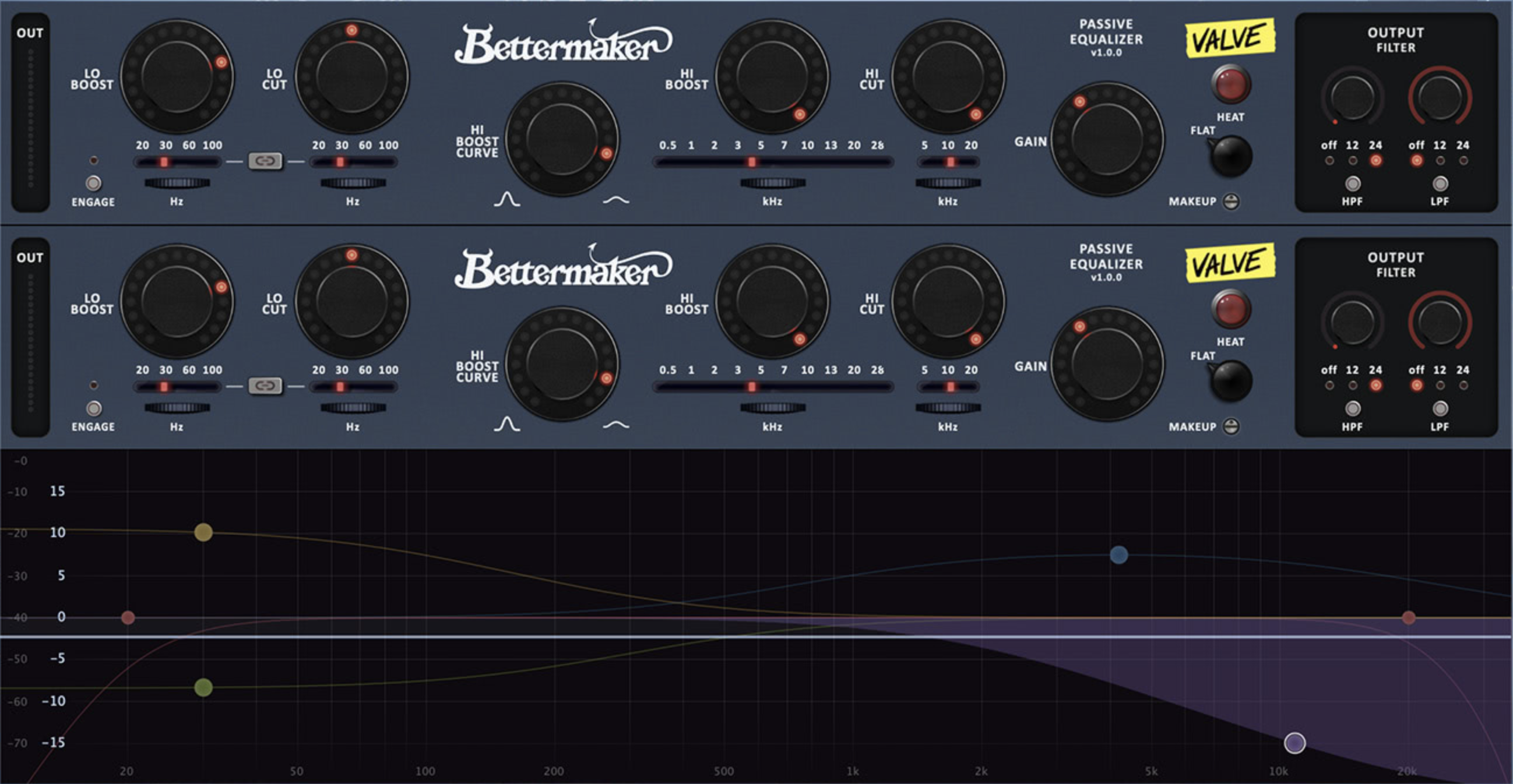Toggle the red HEAT button on top unit
Image resolution: width=1513 pixels, height=784 pixels.
(x=1230, y=84)
